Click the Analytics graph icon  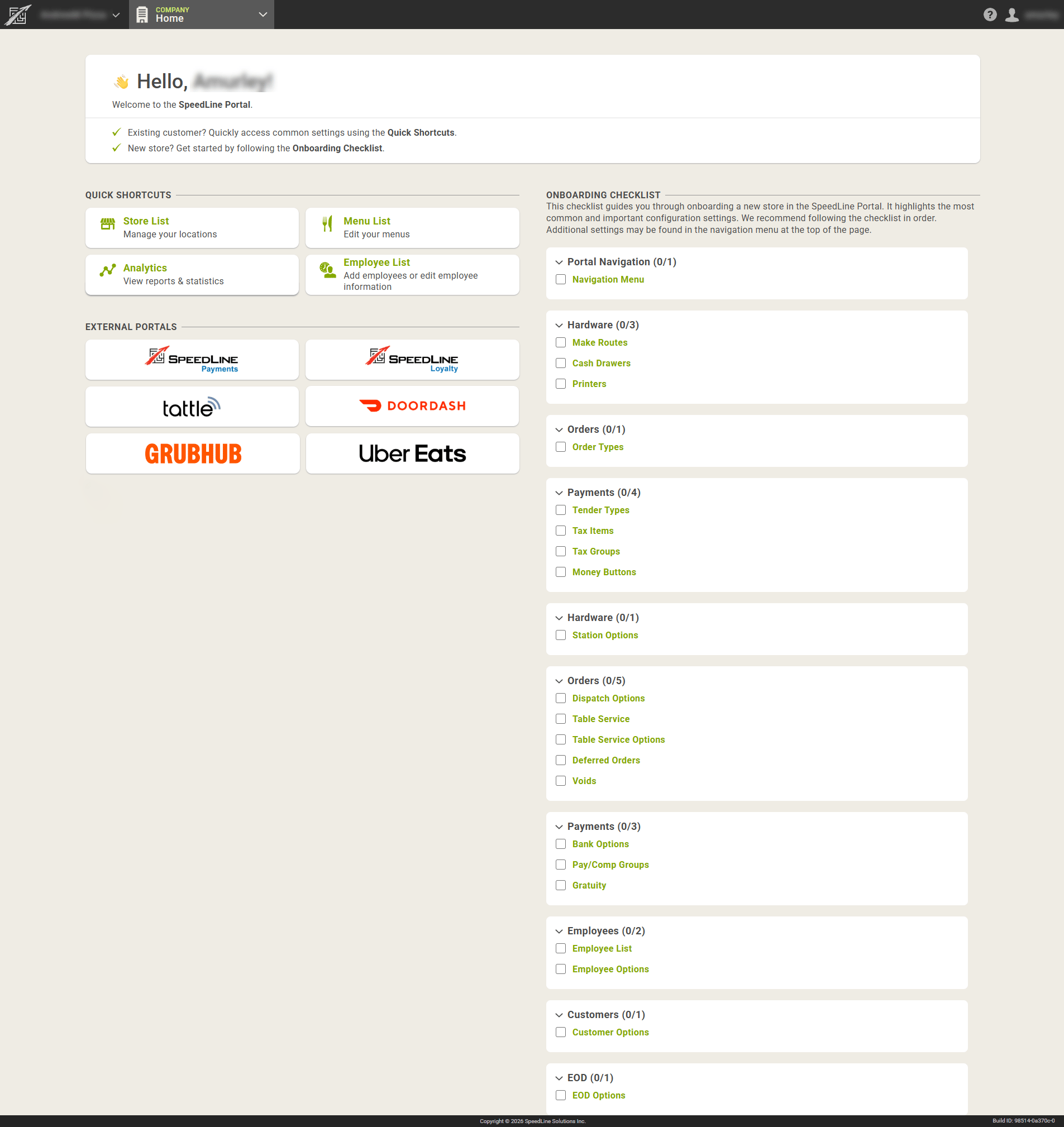[107, 270]
